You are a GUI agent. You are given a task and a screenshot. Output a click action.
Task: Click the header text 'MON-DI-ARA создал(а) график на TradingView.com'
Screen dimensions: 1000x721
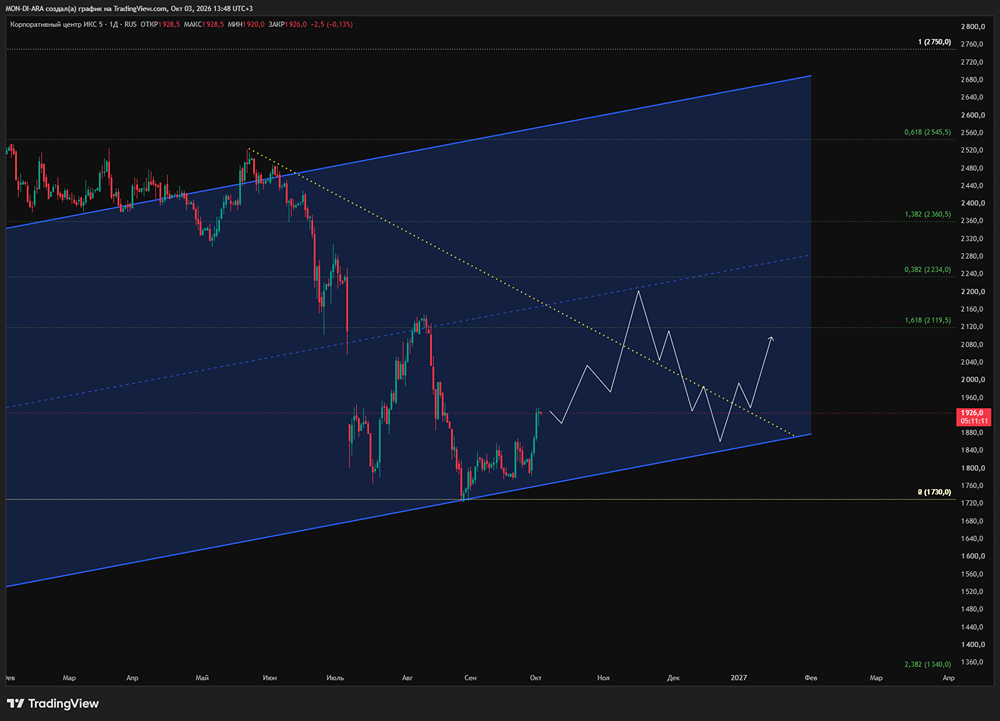pyautogui.click(x=86, y=8)
